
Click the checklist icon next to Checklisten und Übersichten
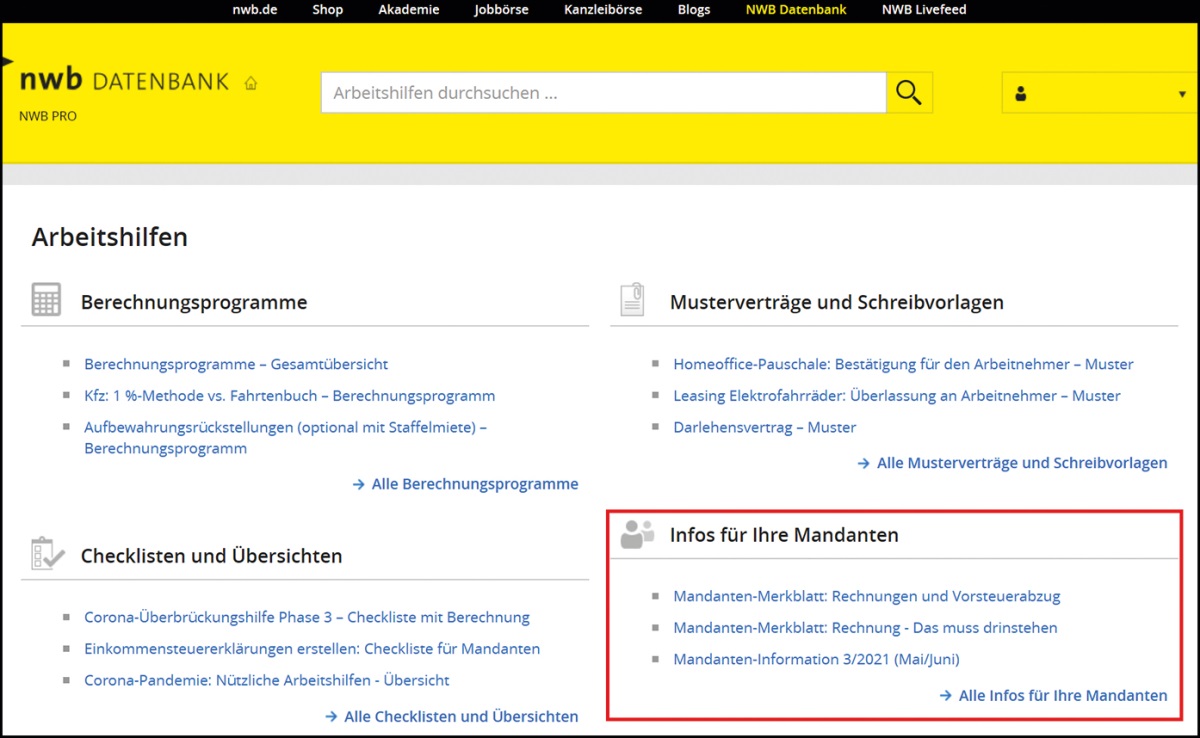pos(47,553)
